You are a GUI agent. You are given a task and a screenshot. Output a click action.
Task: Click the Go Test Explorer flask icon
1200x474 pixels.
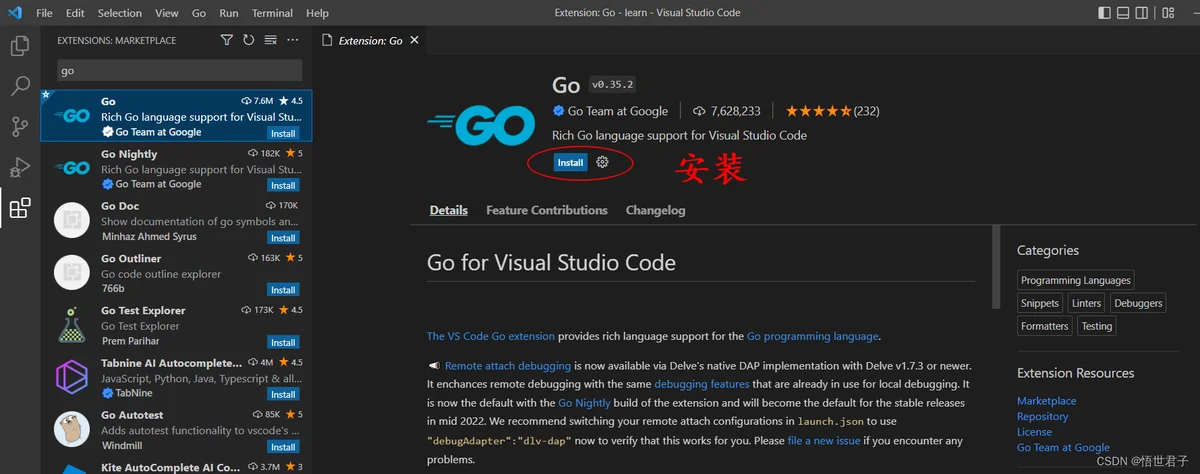coord(71,324)
